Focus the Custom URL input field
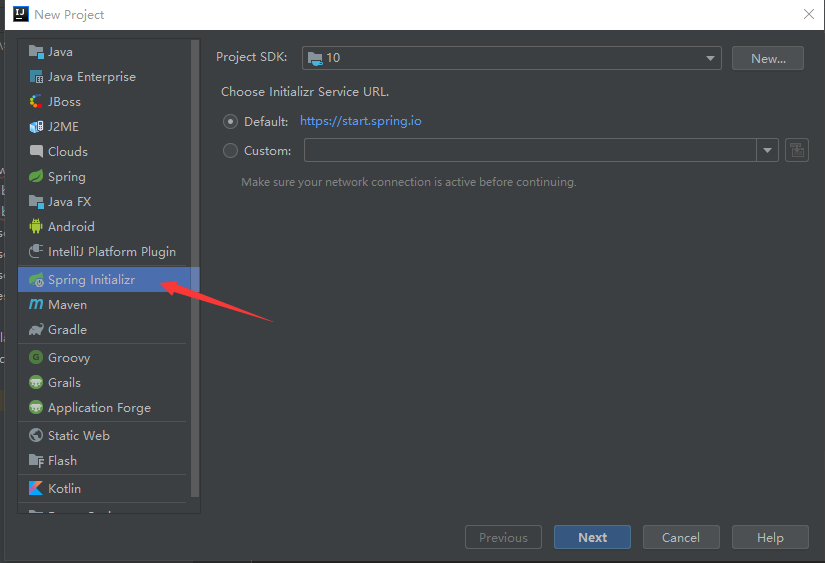The width and height of the screenshot is (825, 563). point(530,150)
